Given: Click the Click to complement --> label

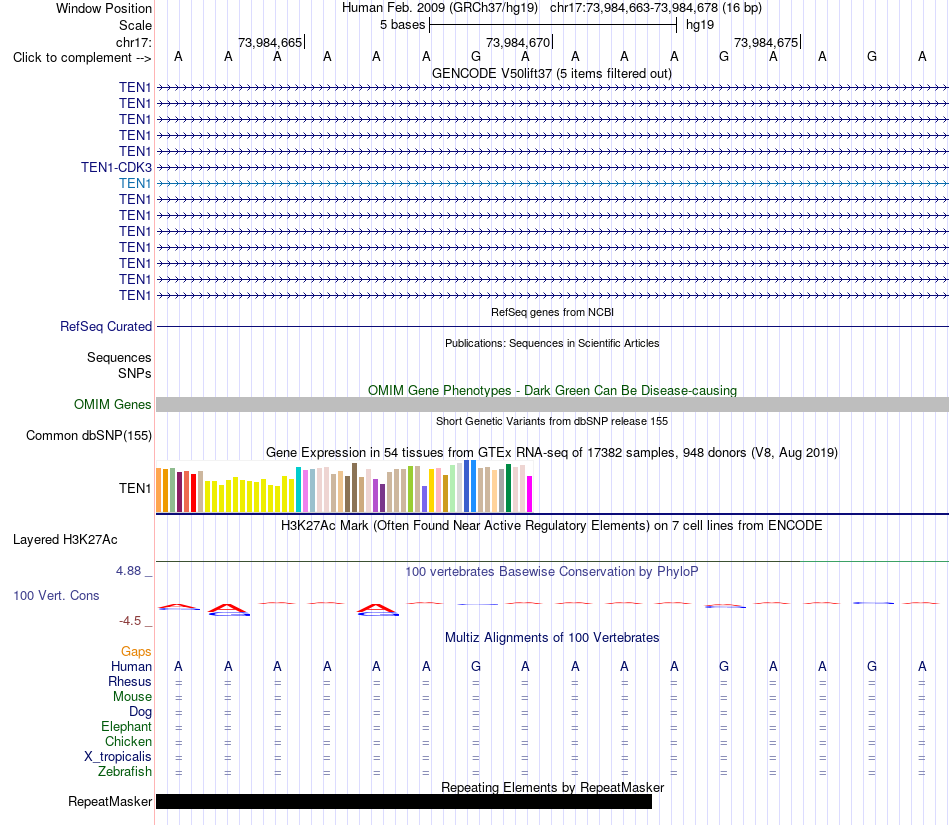Looking at the screenshot, I should coord(82,58).
